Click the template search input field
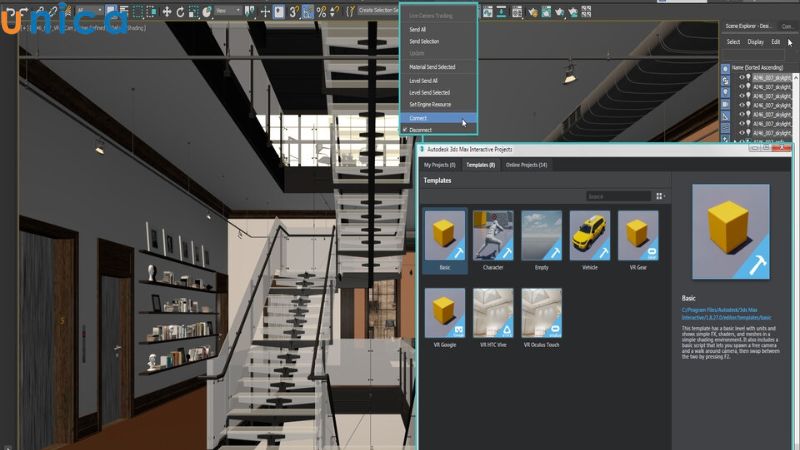Screen dimensions: 800x450 (617, 197)
